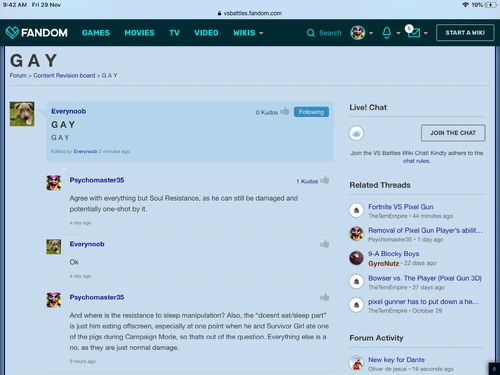500x375 pixels.
Task: Click the user avatar in top navigation
Action: 358,33
